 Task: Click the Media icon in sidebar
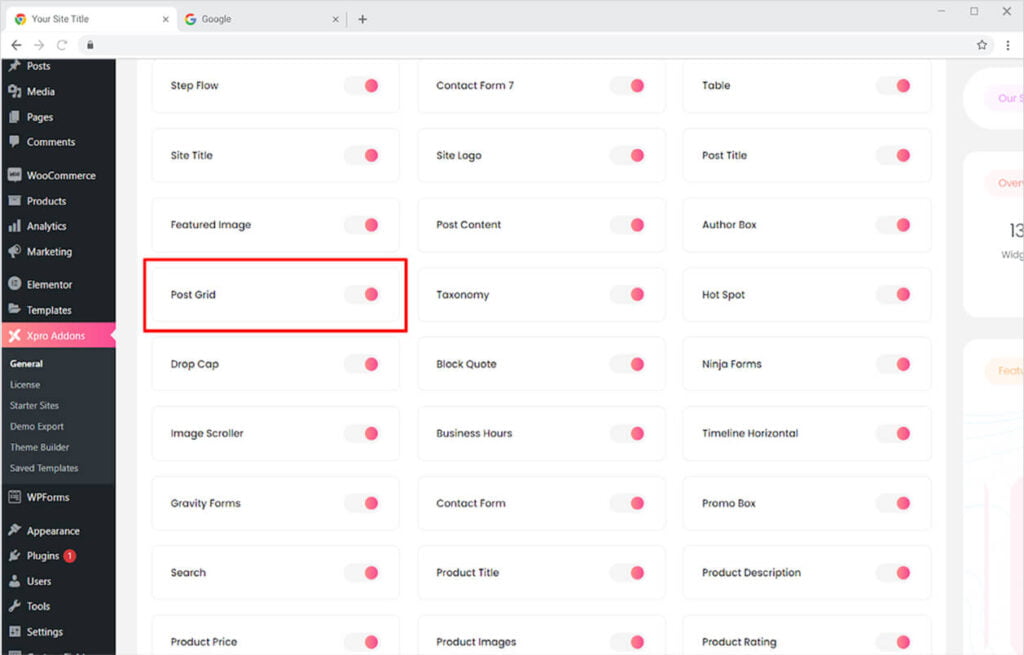[14, 91]
